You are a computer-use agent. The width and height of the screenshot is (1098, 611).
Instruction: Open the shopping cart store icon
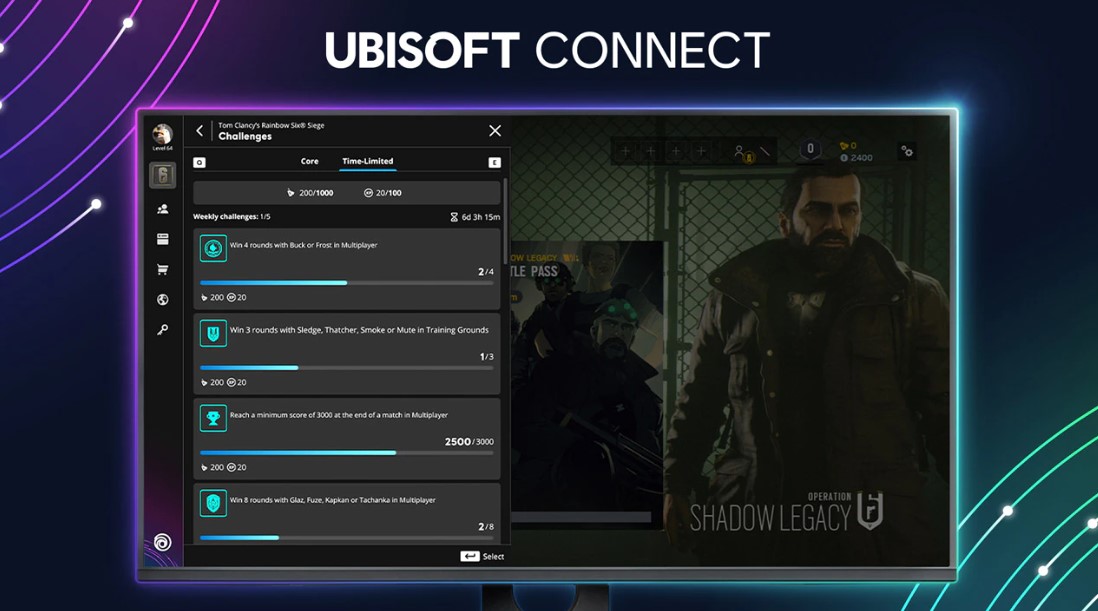[162, 269]
